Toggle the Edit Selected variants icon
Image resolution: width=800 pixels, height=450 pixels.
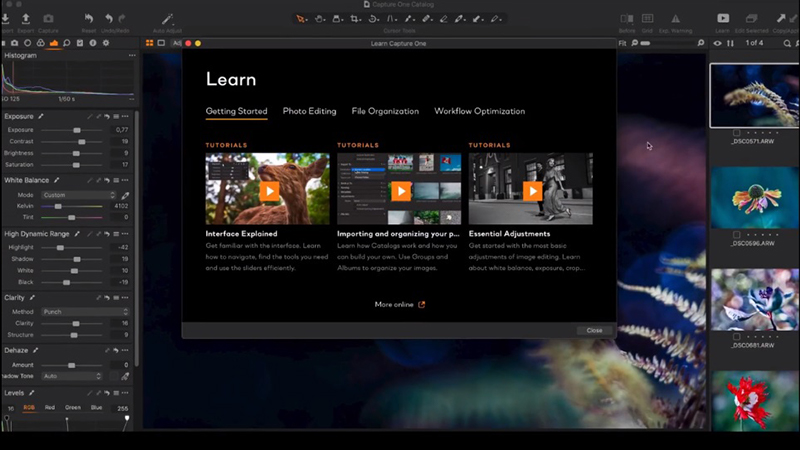[751, 18]
